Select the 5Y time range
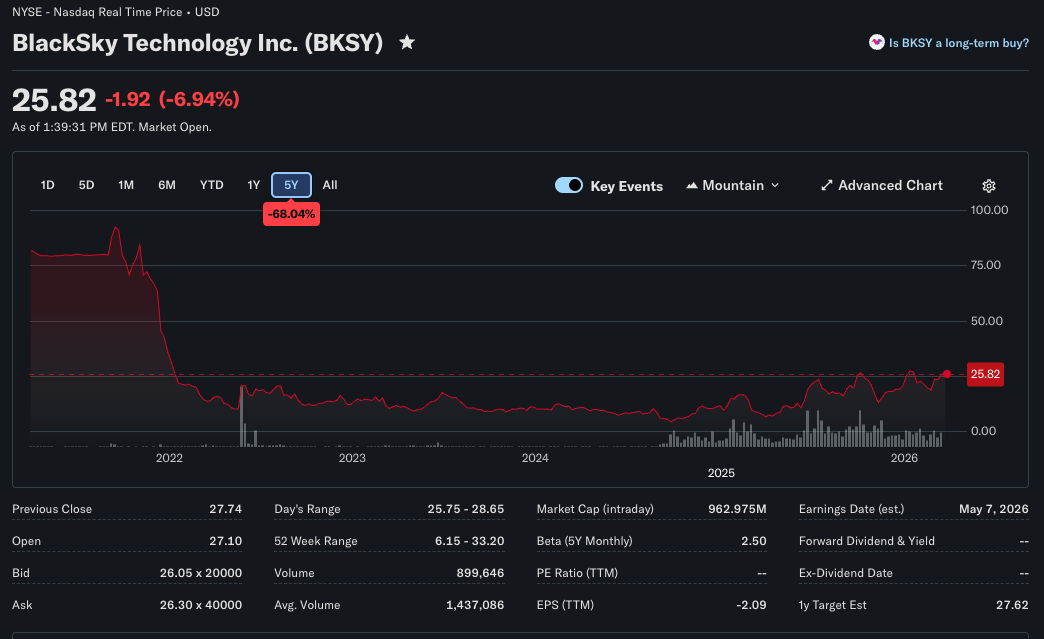This screenshot has width=1044, height=639. pyautogui.click(x=291, y=185)
